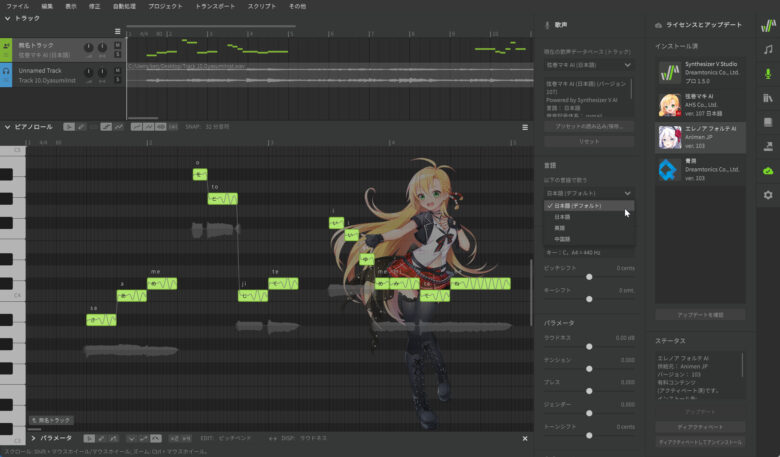780x457 pixels.
Task: Solo the vocal track (S button)
Action: tap(117, 54)
